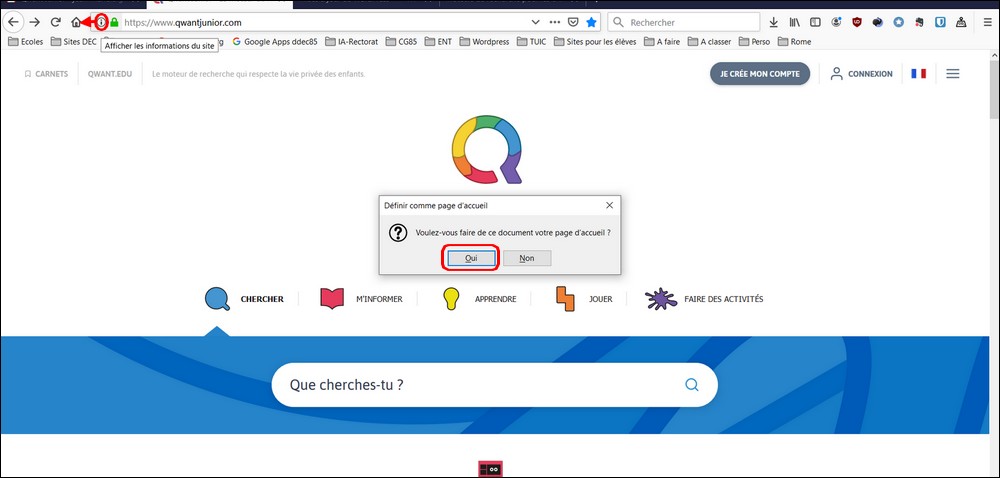The width and height of the screenshot is (1000, 478).
Task: Click the blue bookmark star
Action: tap(591, 22)
